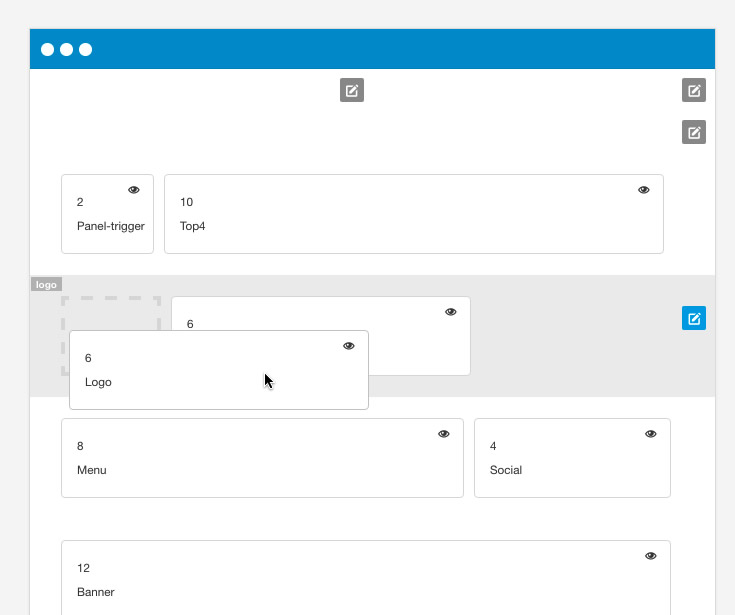Click the second gray edit icon on right

coord(694,132)
